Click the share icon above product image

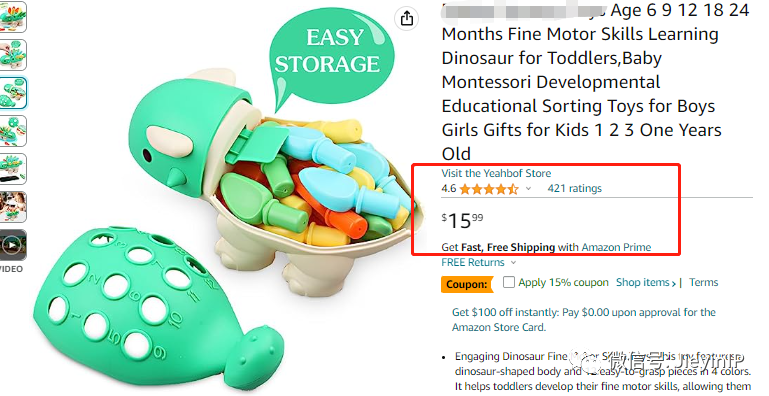point(407,19)
